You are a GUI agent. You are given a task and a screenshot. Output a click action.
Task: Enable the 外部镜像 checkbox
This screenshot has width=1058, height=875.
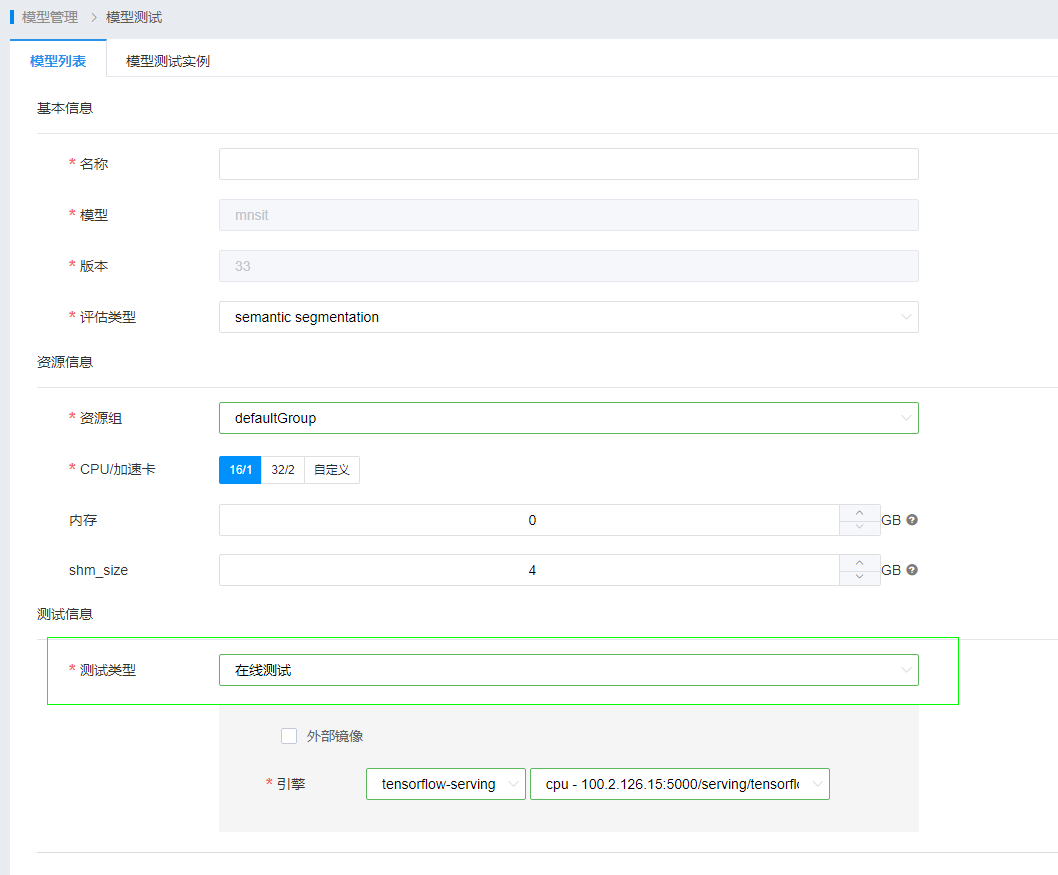[290, 736]
